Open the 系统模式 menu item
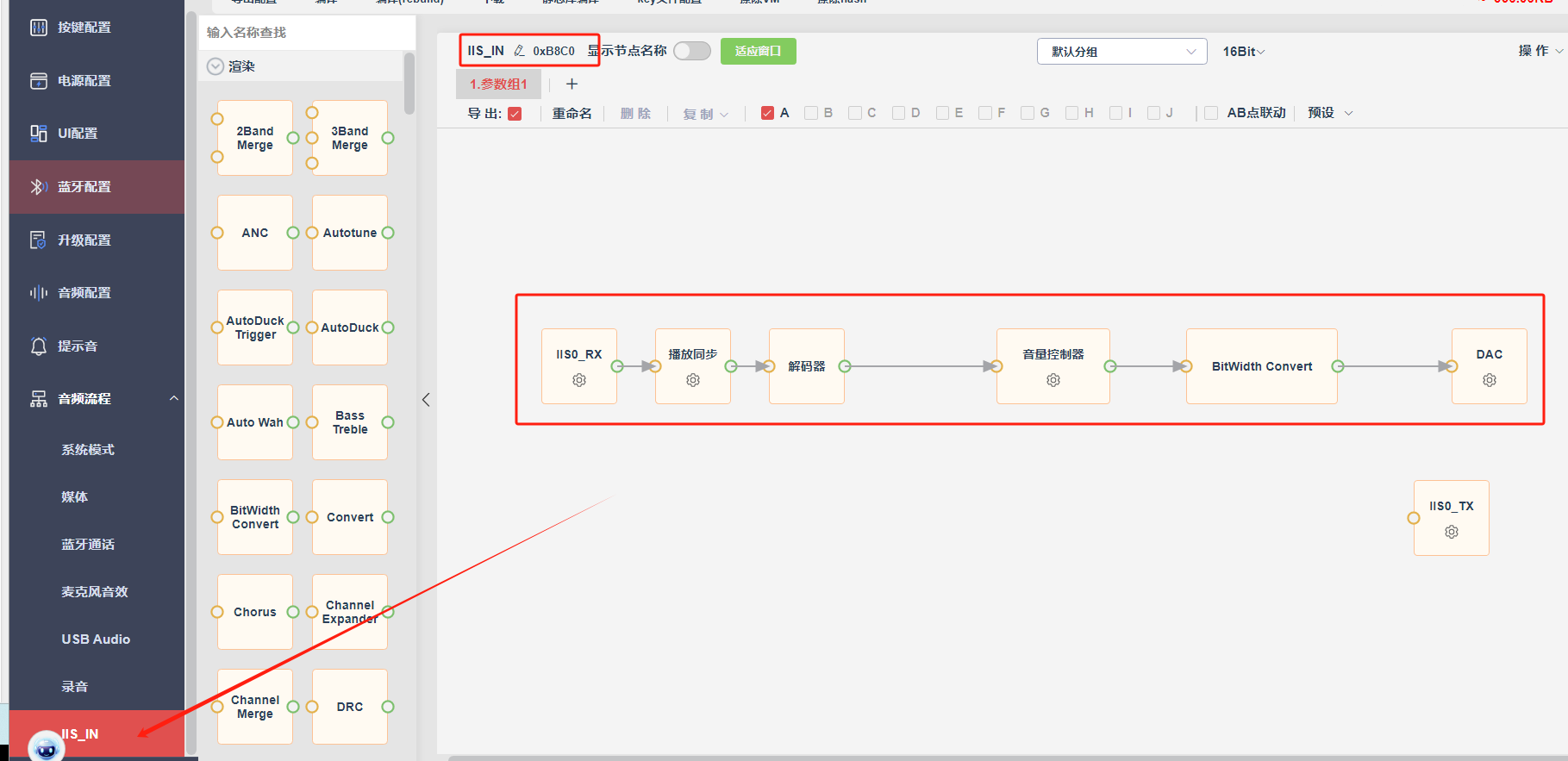The height and width of the screenshot is (761, 1568). pyautogui.click(x=88, y=450)
